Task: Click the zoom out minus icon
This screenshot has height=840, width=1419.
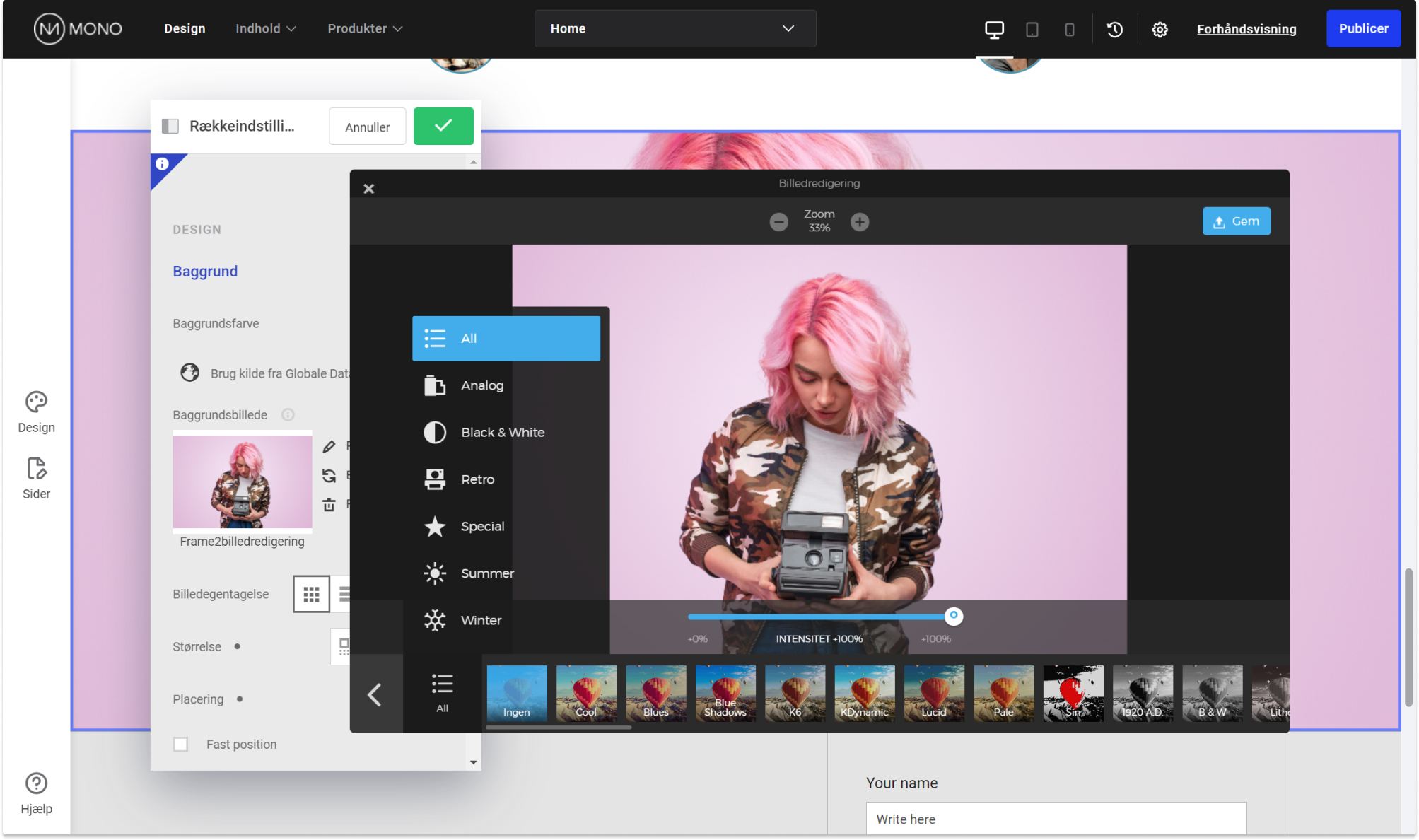Action: tap(778, 222)
